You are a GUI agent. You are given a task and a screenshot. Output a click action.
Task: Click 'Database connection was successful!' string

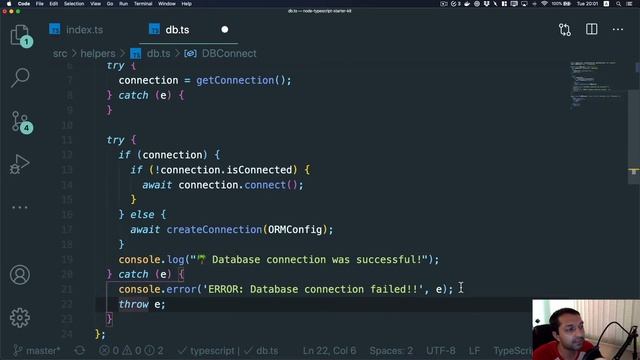[x=309, y=260]
